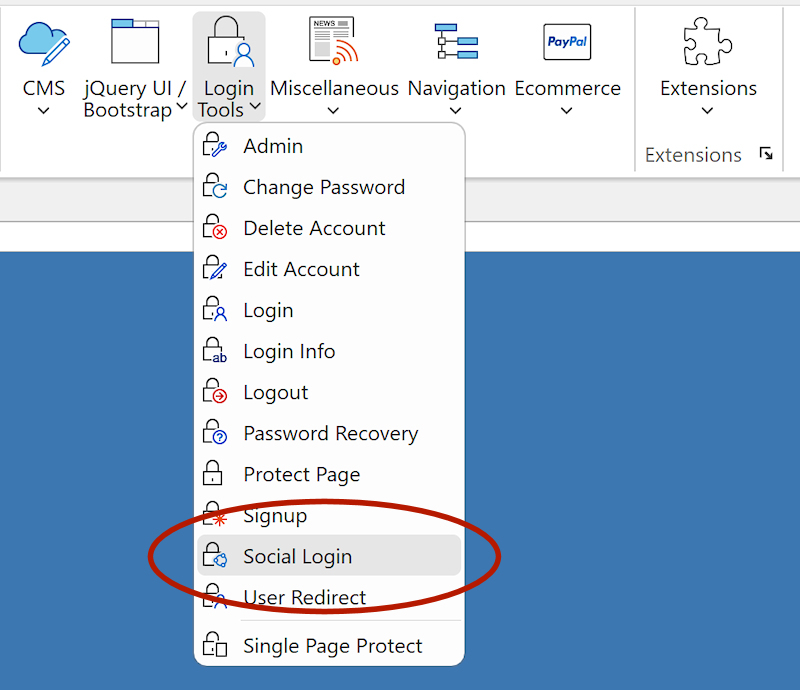Open the Logout menu item
Viewport: 800px width, 690px height.
pos(275,393)
